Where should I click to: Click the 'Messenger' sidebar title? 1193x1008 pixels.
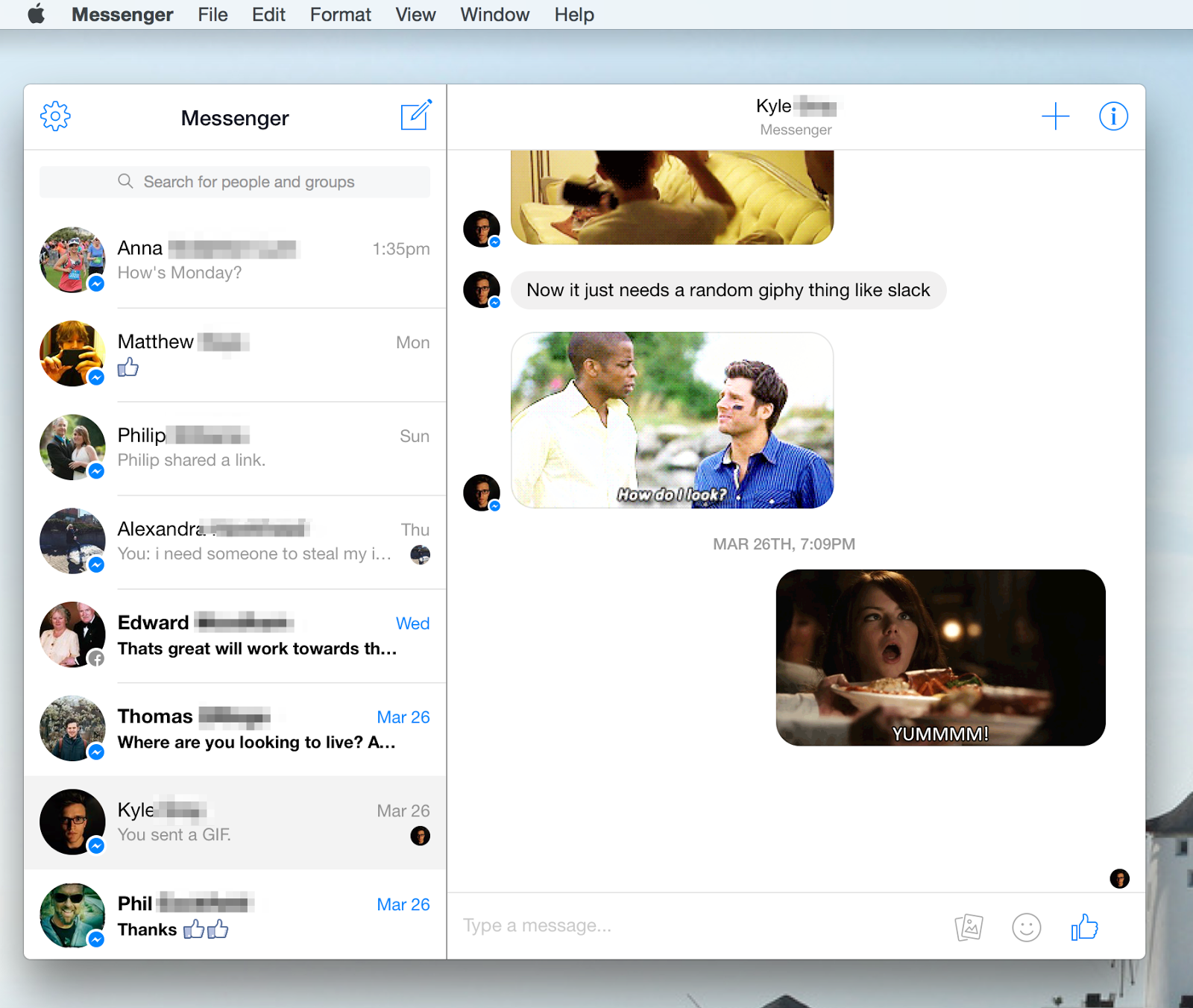(x=235, y=118)
